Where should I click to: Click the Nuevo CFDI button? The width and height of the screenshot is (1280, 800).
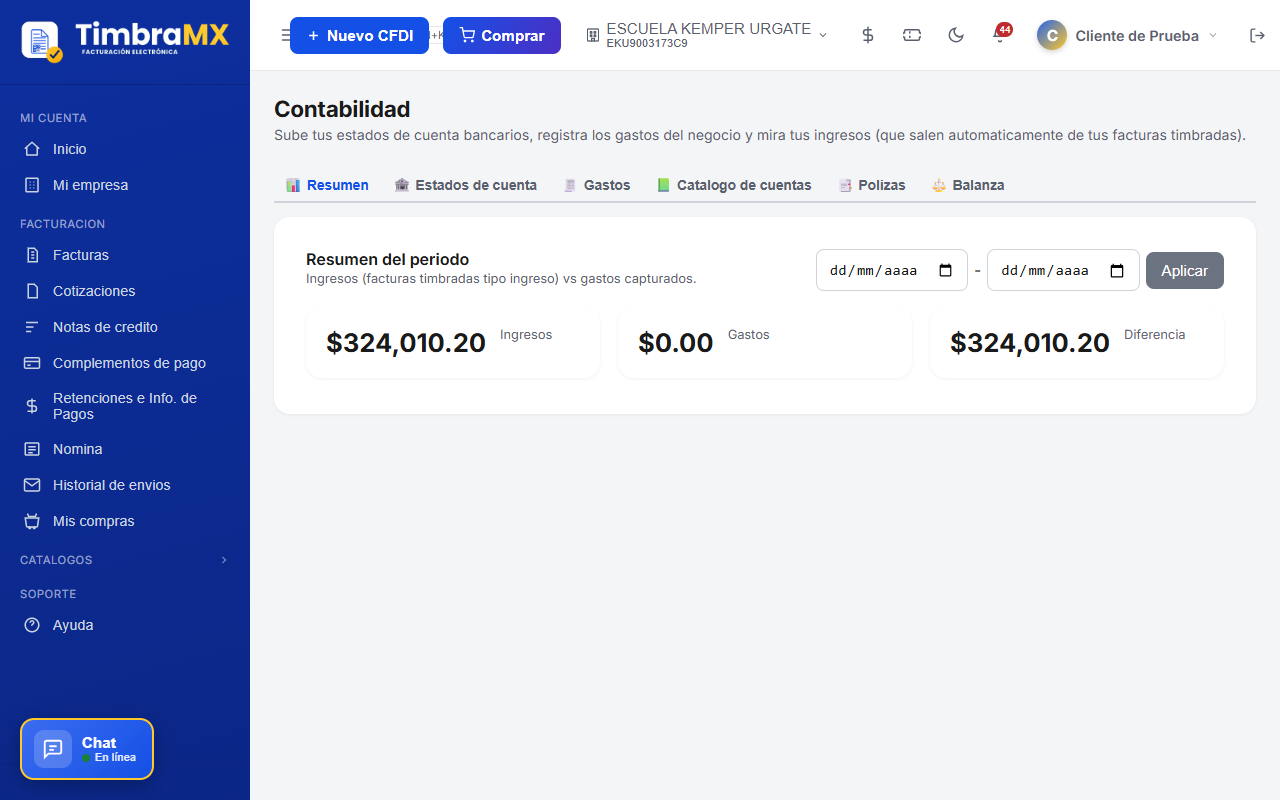pos(359,35)
